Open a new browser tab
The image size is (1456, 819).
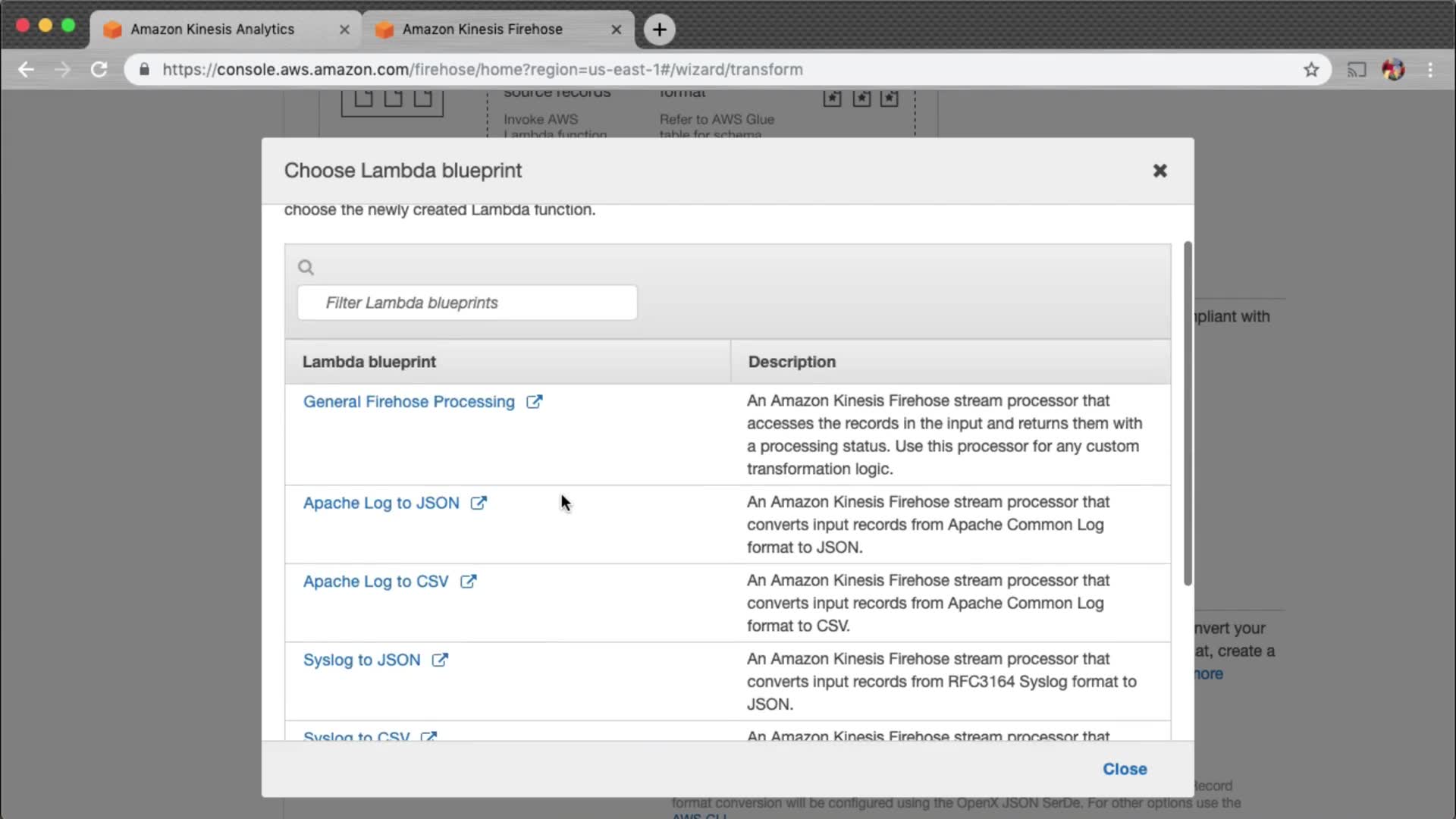(x=659, y=30)
